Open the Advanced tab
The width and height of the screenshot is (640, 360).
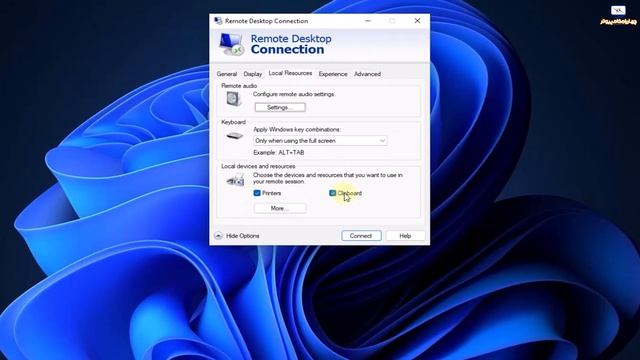click(367, 74)
